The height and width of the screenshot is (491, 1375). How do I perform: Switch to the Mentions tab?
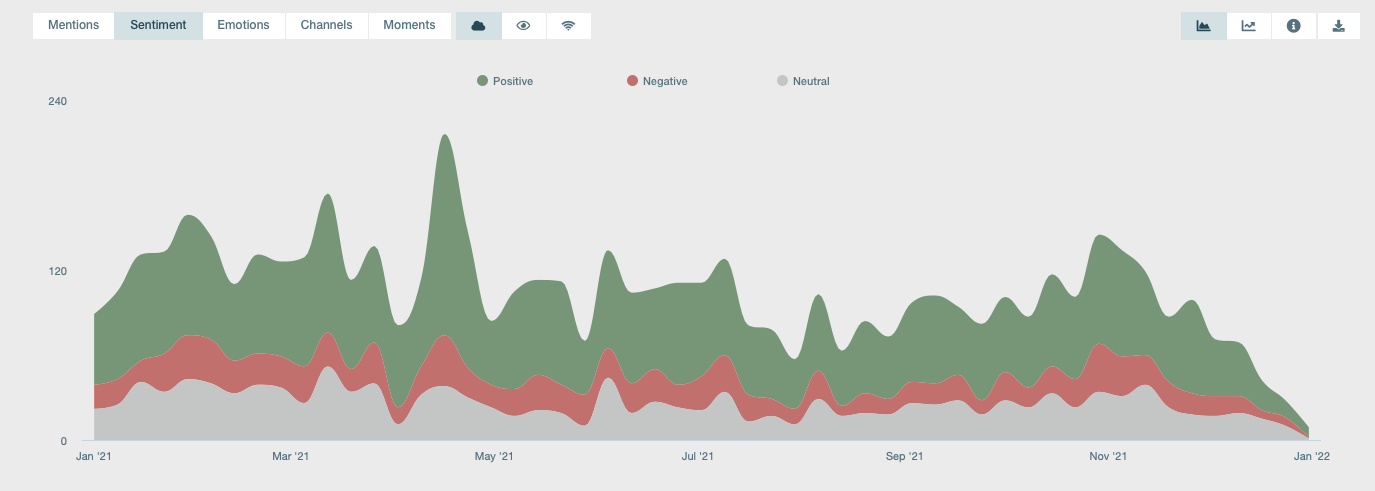74,25
